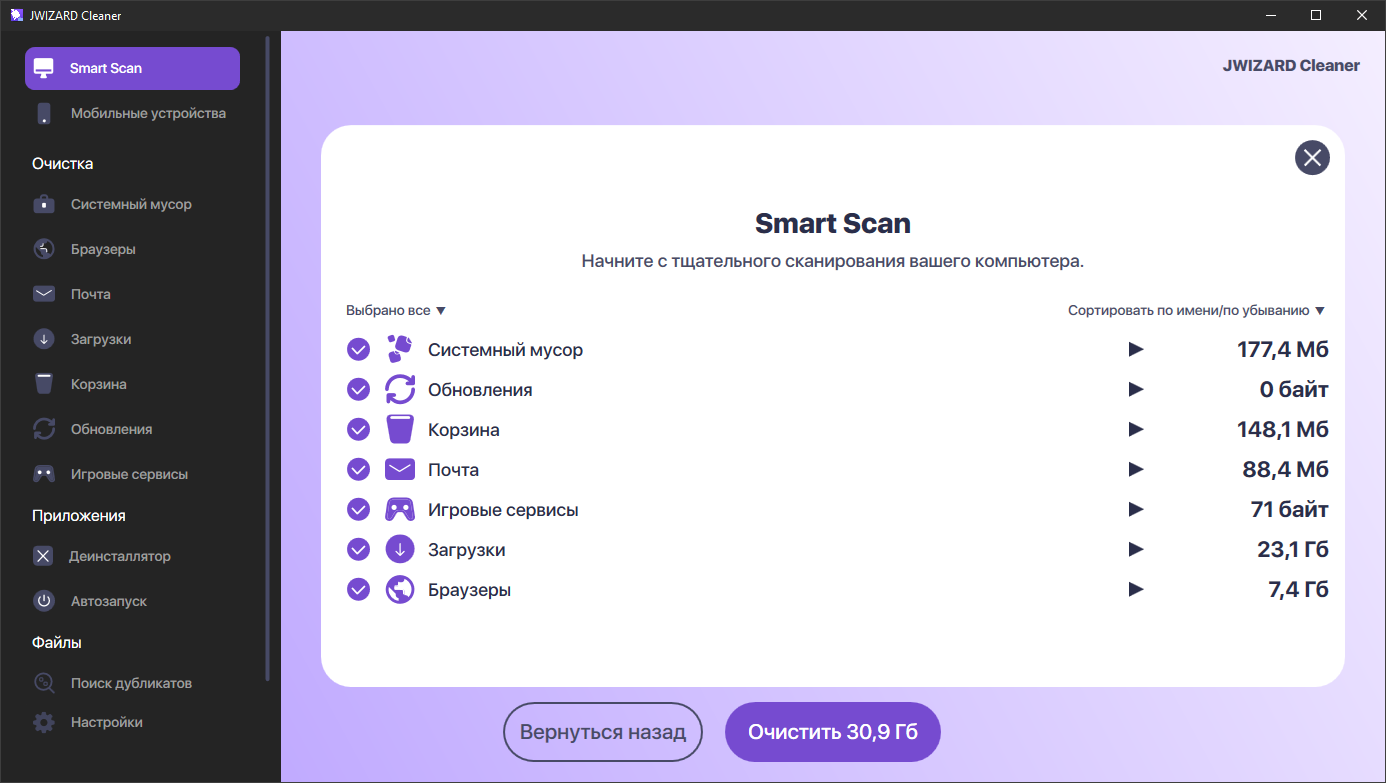Screen dimensions: 1386x783
Task: Select the Почта envelope icon in sidebar
Action: click(44, 293)
